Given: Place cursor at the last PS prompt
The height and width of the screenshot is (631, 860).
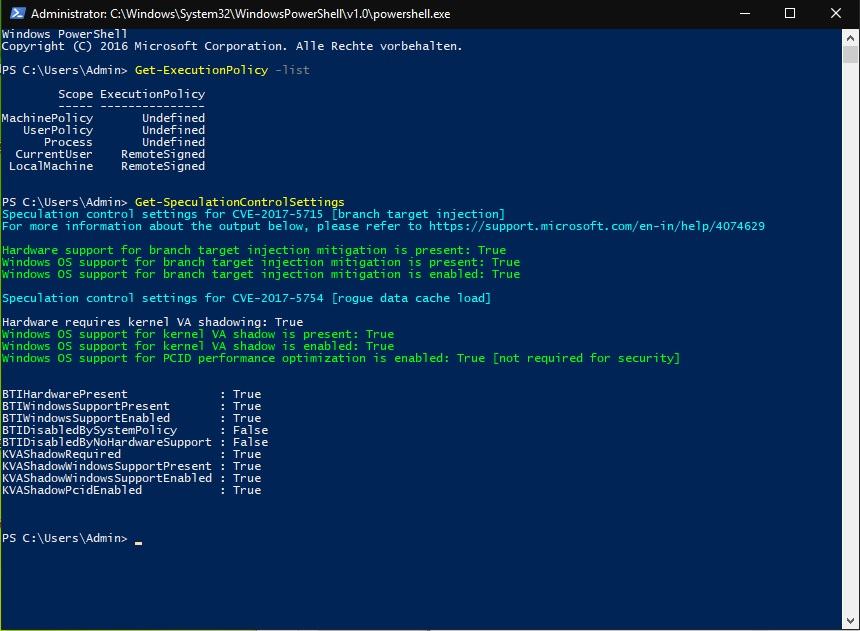Looking at the screenshot, I should tap(138, 539).
